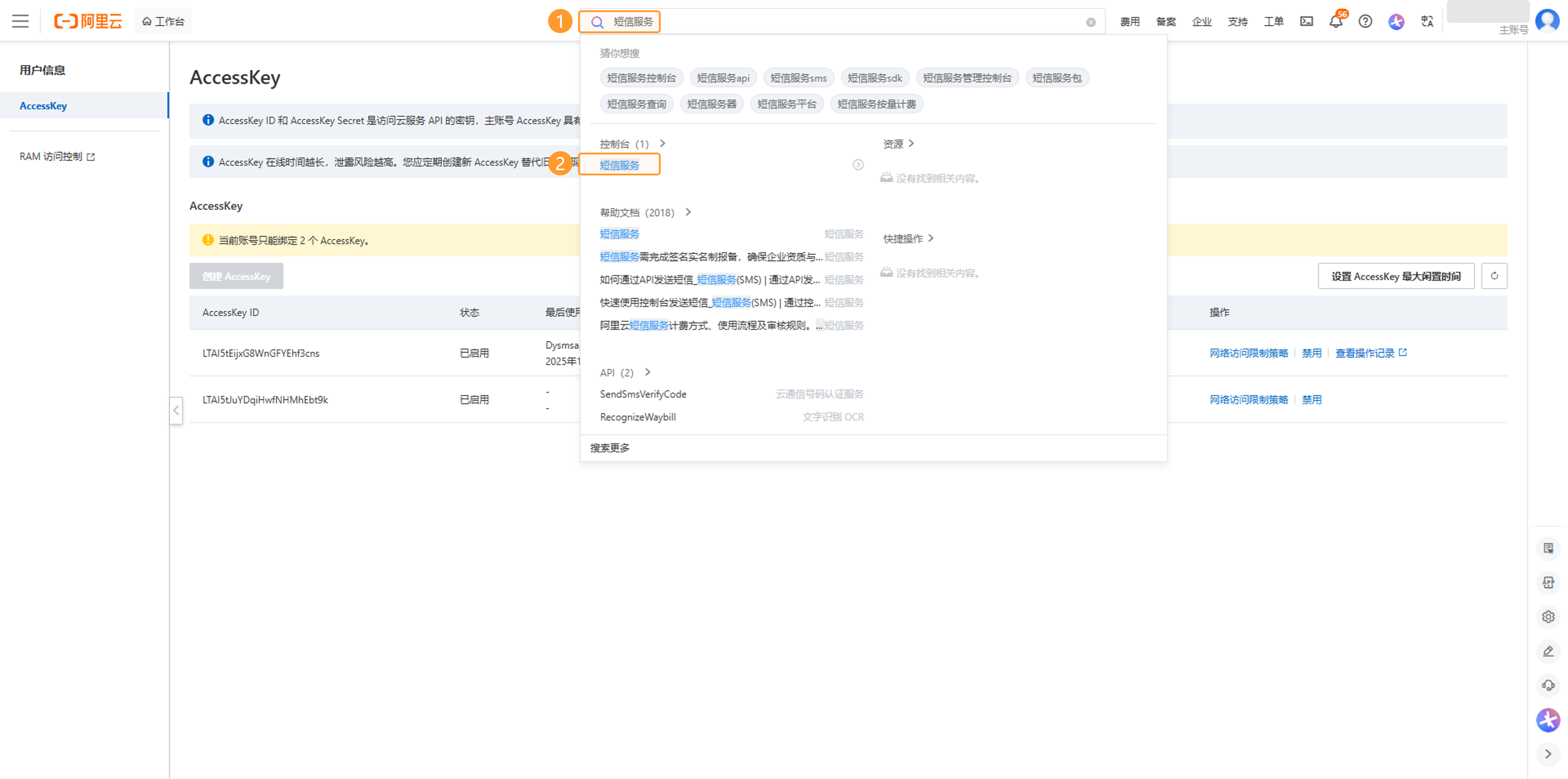
Task: Expand the API (2) results section
Action: tap(647, 372)
